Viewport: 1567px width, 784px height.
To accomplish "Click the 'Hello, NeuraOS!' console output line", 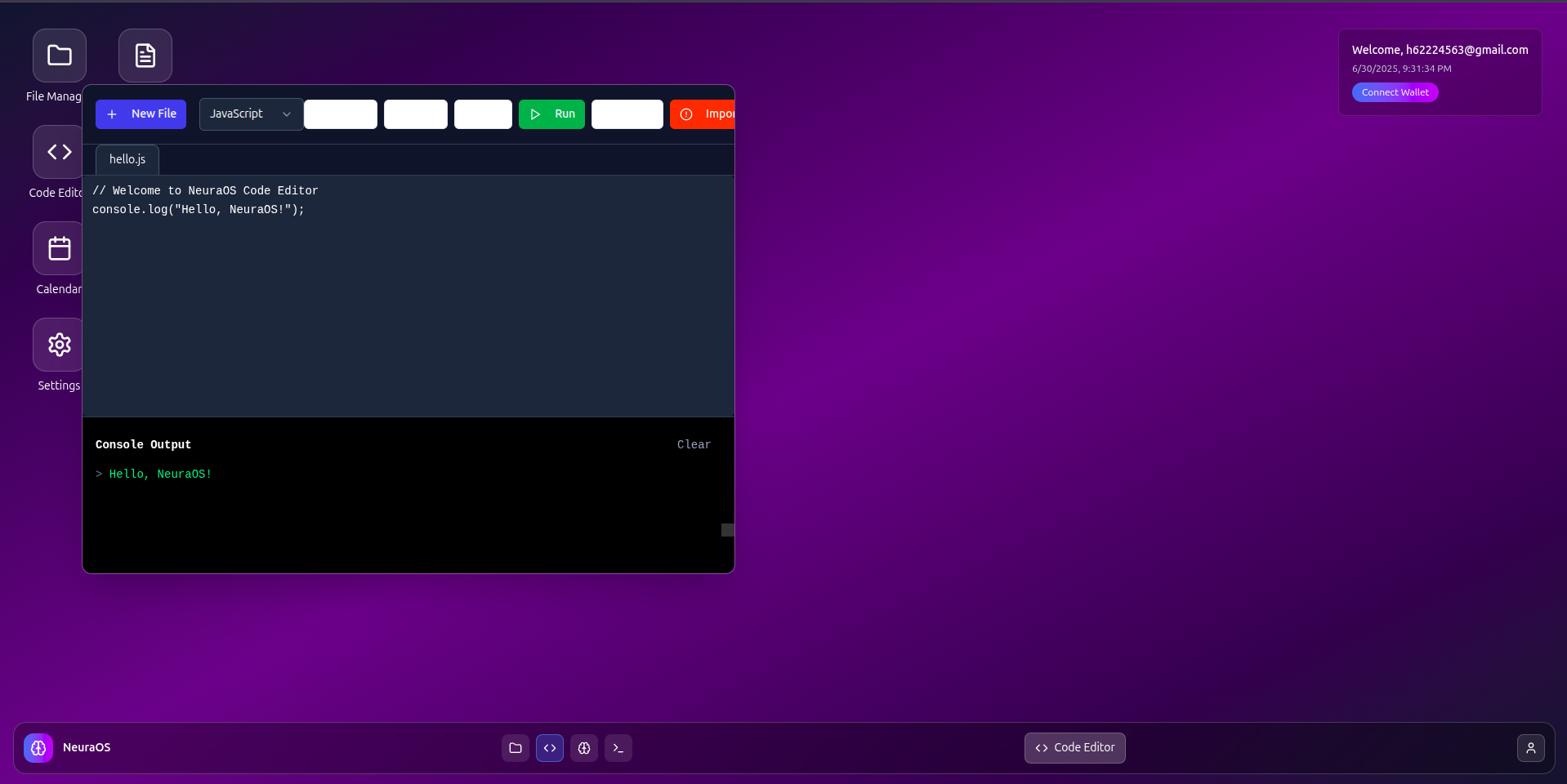I will [160, 474].
